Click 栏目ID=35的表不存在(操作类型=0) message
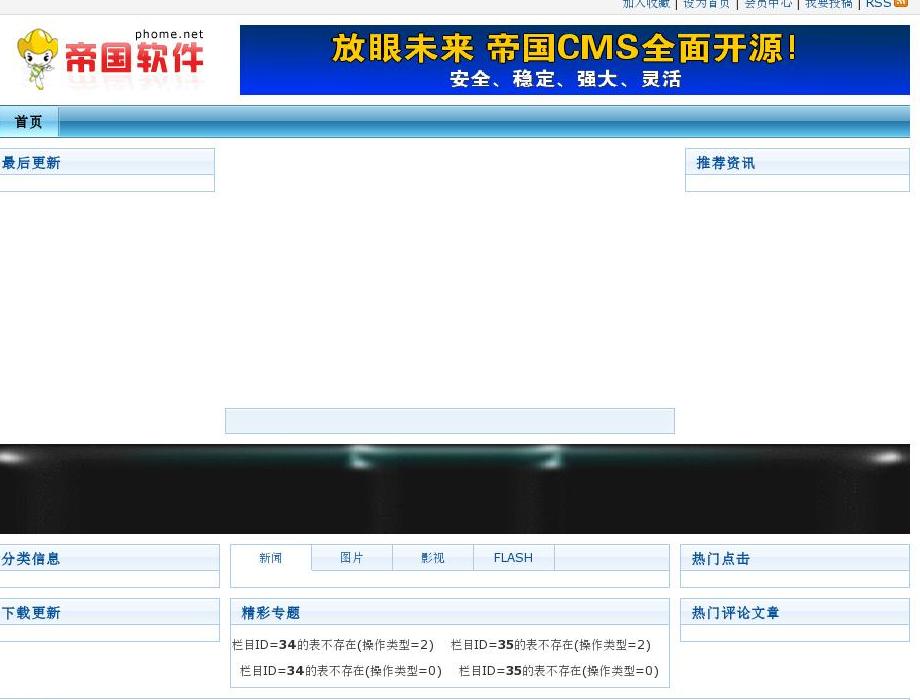This screenshot has height=700, width=920. coord(559,671)
